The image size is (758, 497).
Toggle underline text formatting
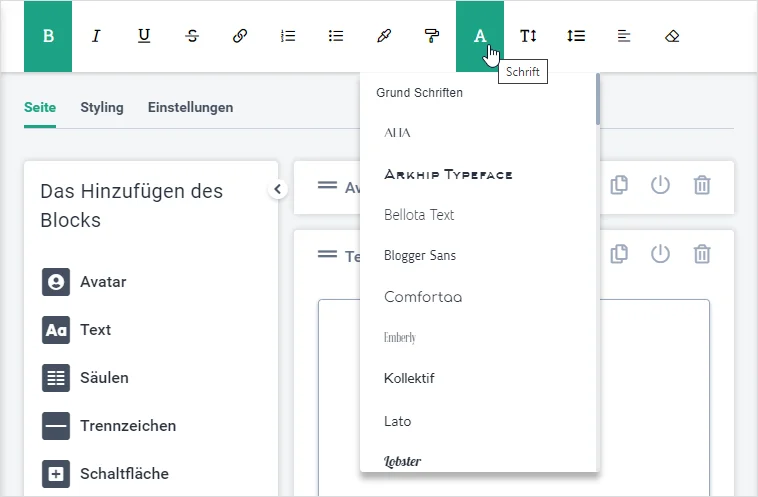(144, 36)
